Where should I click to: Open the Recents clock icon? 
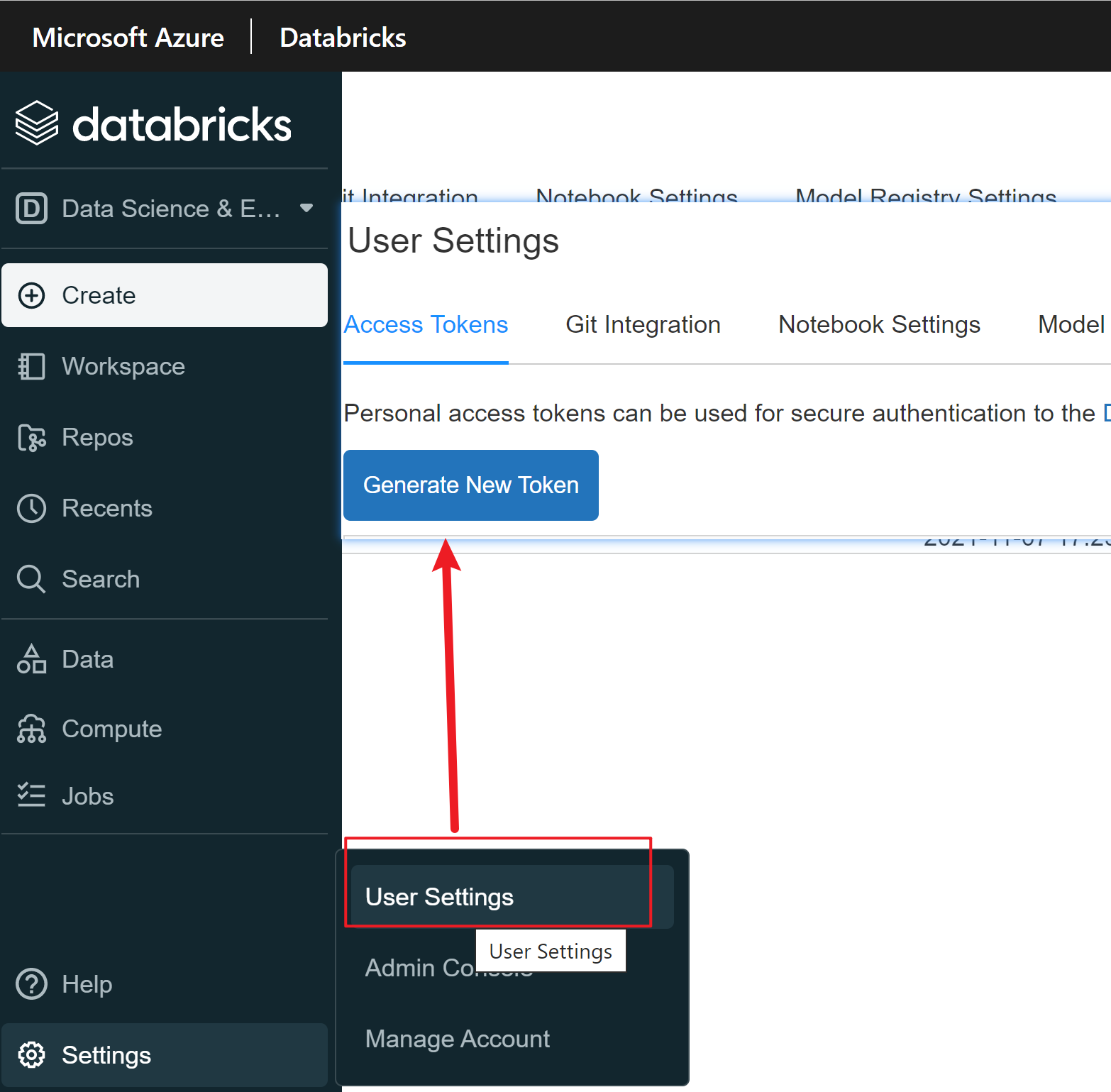31,508
